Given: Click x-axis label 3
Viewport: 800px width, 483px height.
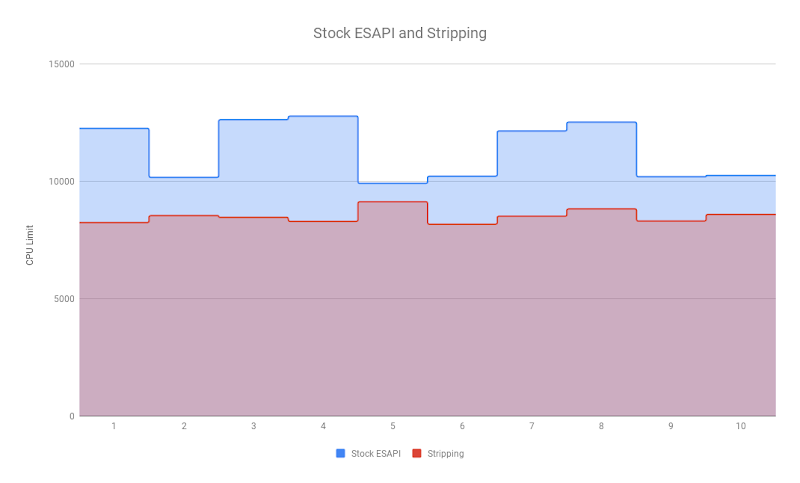Looking at the screenshot, I should tap(253, 426).
